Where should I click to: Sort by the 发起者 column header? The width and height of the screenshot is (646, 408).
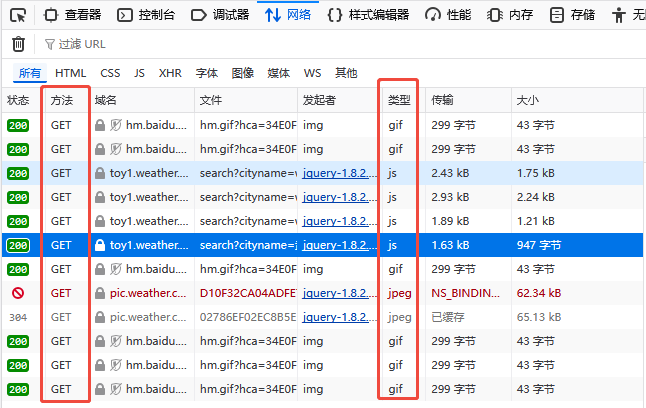(319, 100)
